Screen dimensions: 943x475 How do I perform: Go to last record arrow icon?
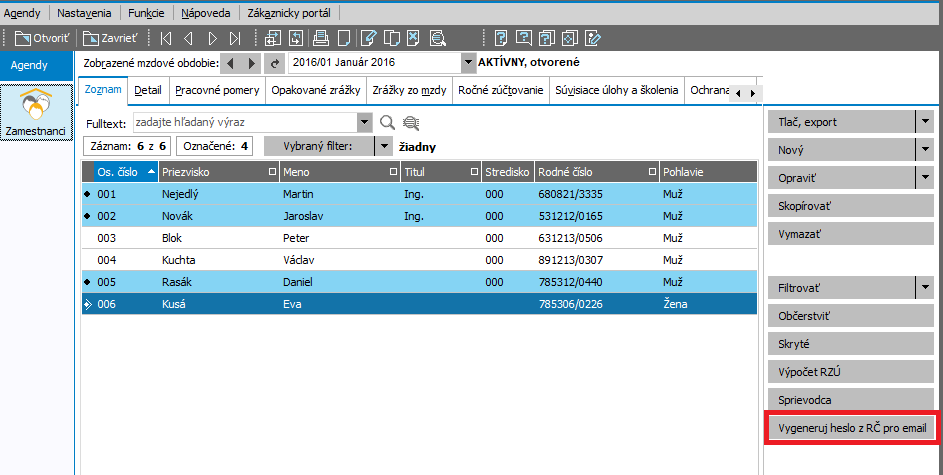click(235, 38)
